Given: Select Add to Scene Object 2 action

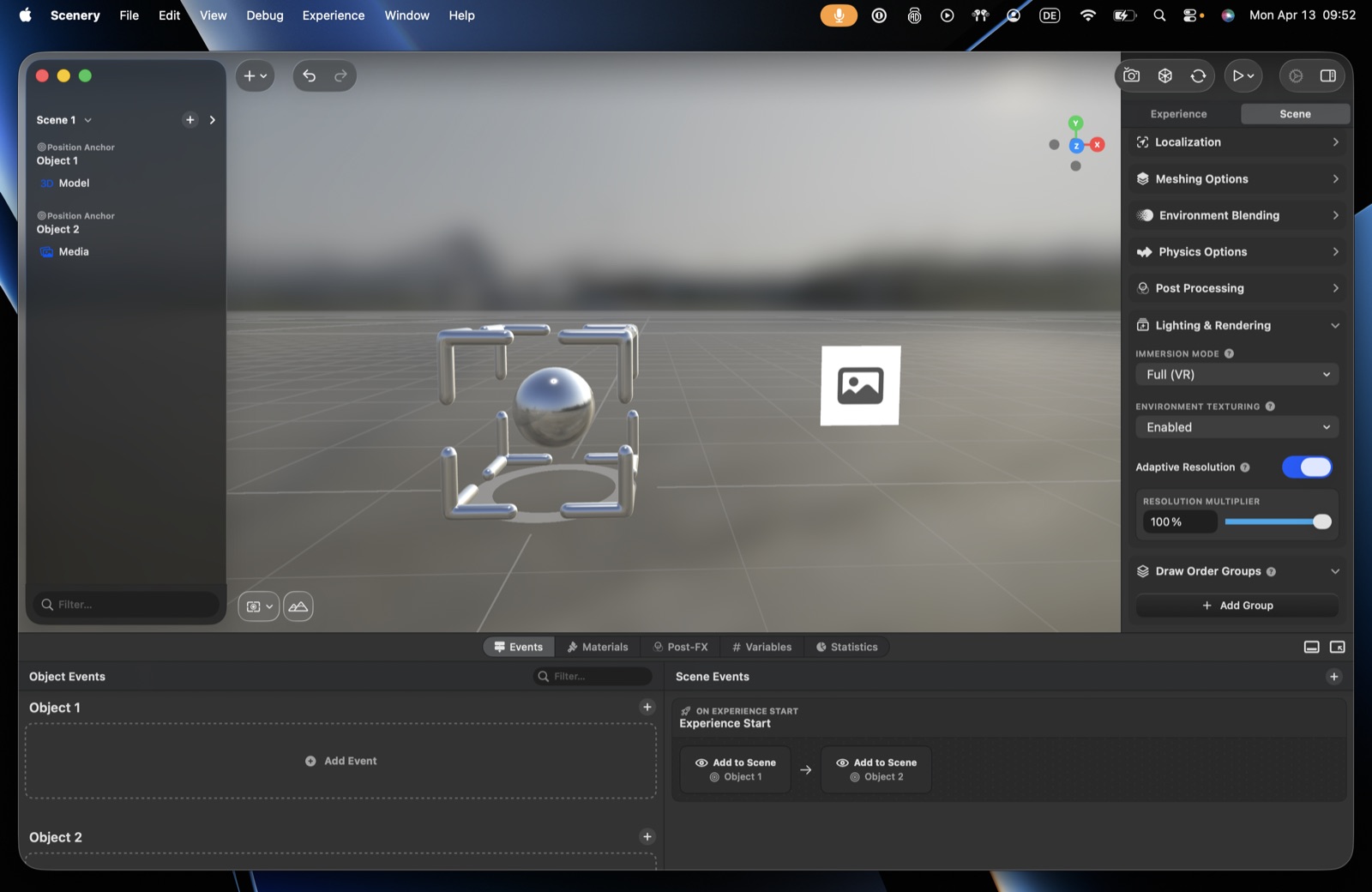Looking at the screenshot, I should point(876,769).
